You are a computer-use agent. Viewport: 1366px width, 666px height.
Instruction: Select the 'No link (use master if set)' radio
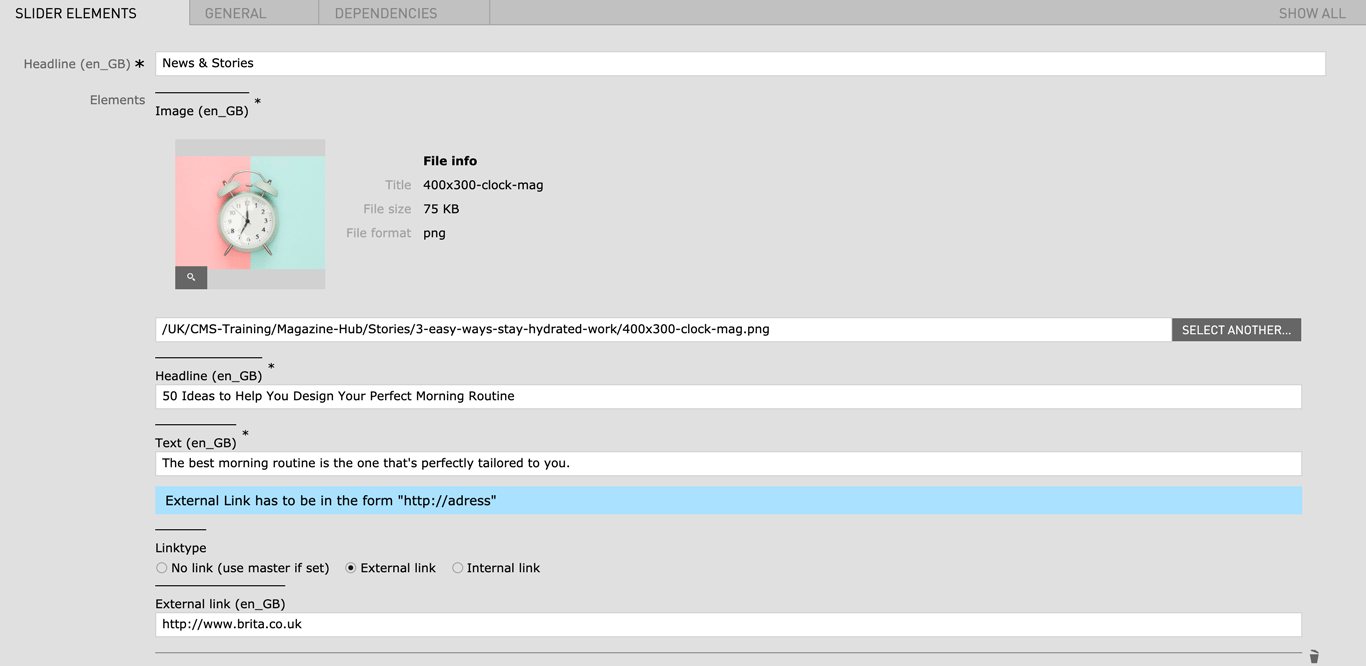tap(161, 568)
